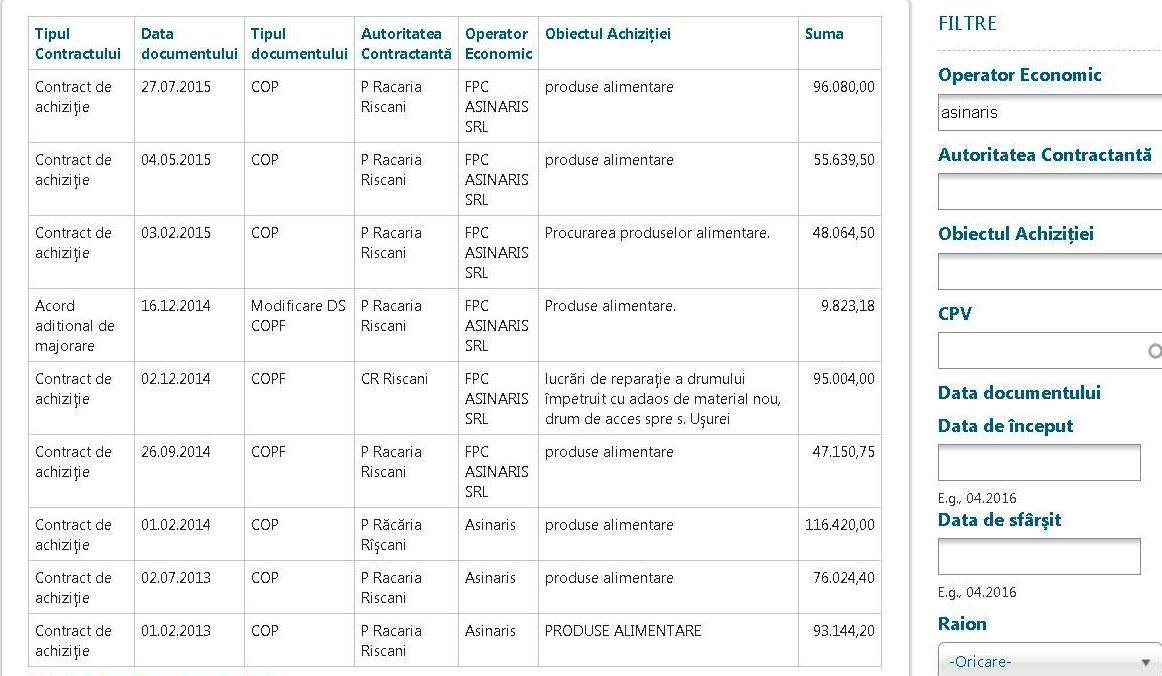Sort by Operator Economic table header
This screenshot has width=1162, height=676.
pos(498,43)
